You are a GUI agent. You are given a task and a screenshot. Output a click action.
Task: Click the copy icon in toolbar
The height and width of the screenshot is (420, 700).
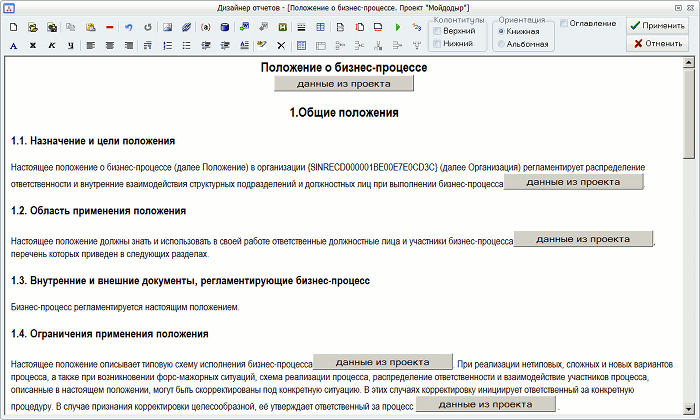[x=71, y=27]
